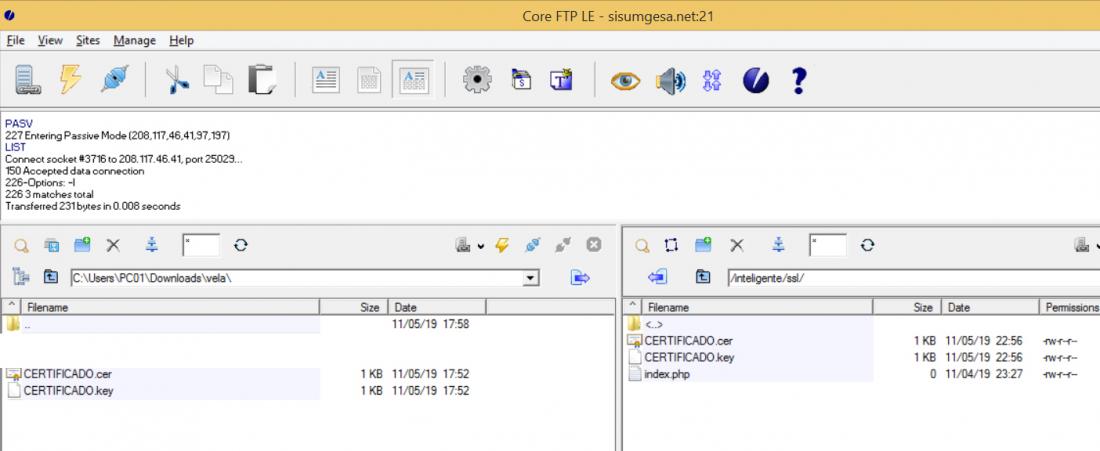The width and height of the screenshot is (1100, 451).
Task: Click the Core FTP globe logo icon
Action: pyautogui.click(x=756, y=81)
